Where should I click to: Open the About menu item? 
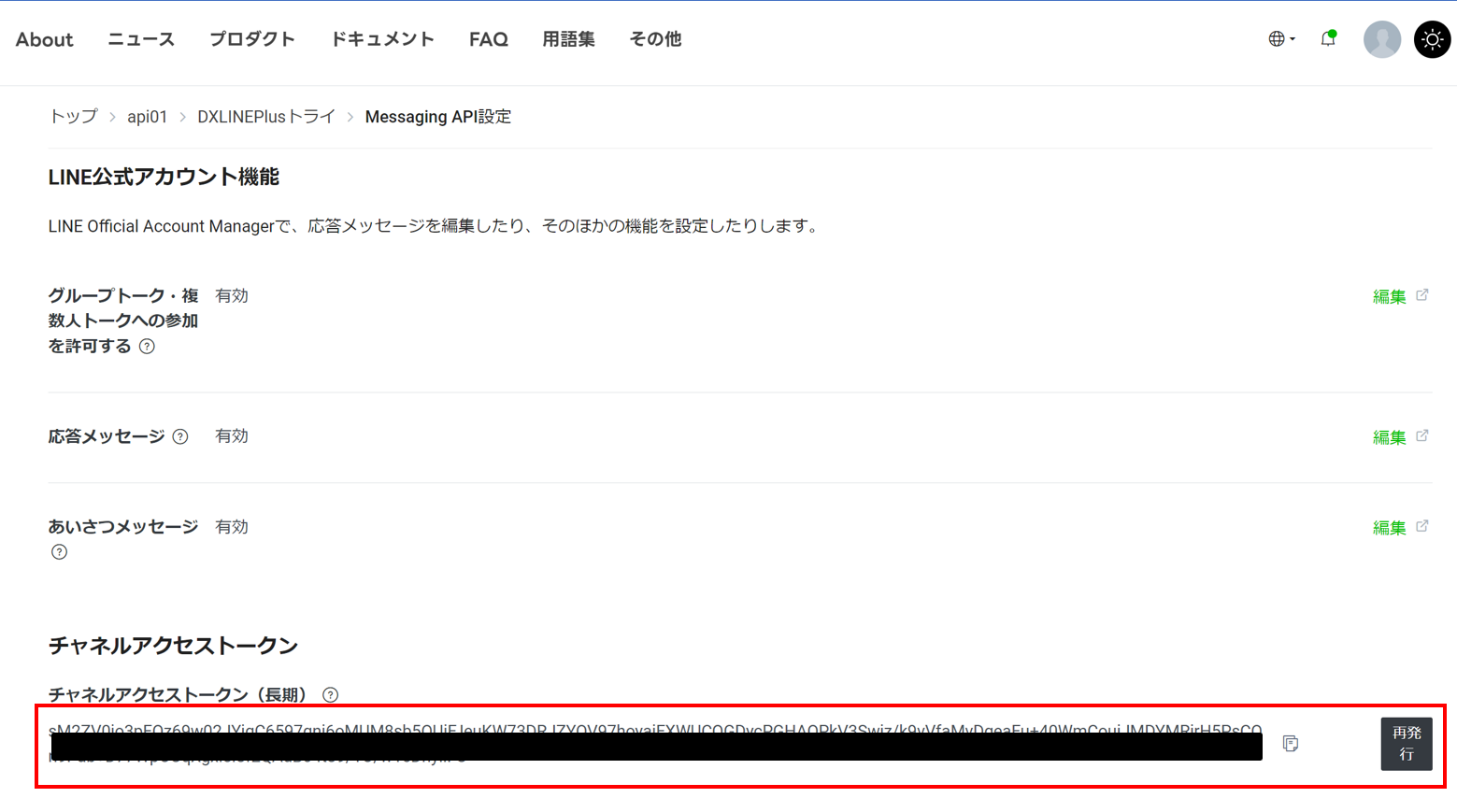(44, 39)
